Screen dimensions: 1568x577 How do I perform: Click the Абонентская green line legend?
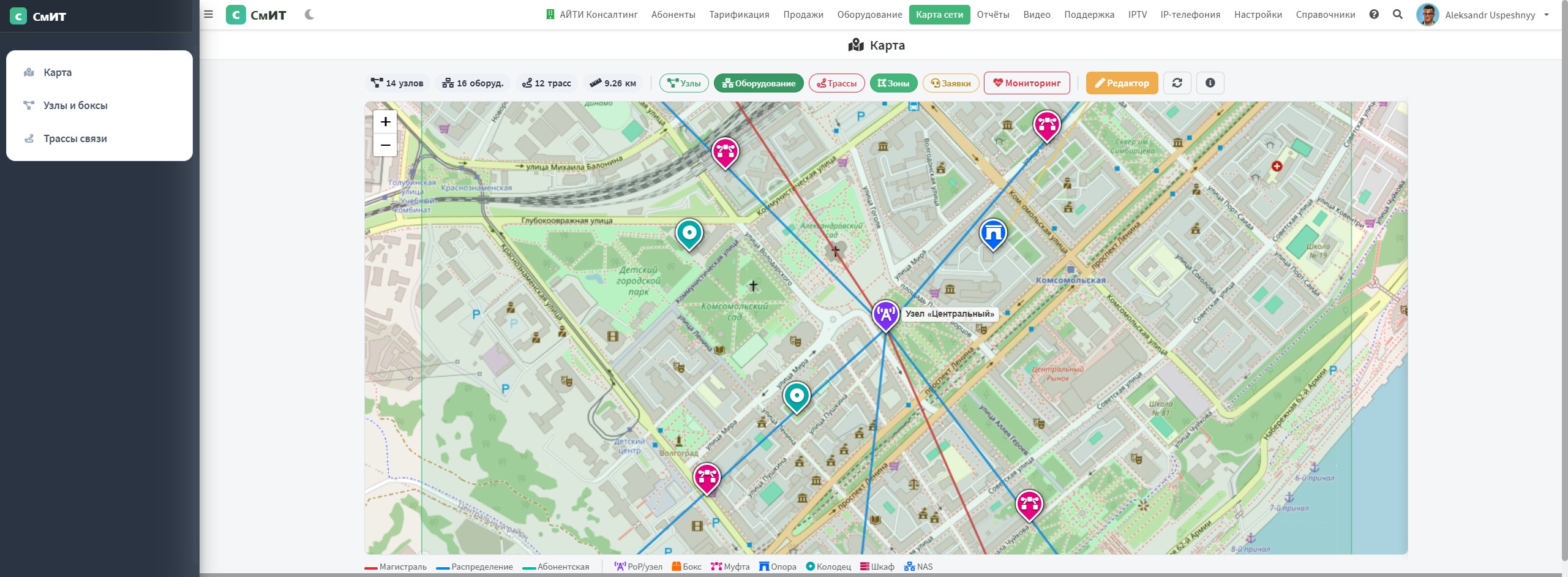click(x=556, y=567)
